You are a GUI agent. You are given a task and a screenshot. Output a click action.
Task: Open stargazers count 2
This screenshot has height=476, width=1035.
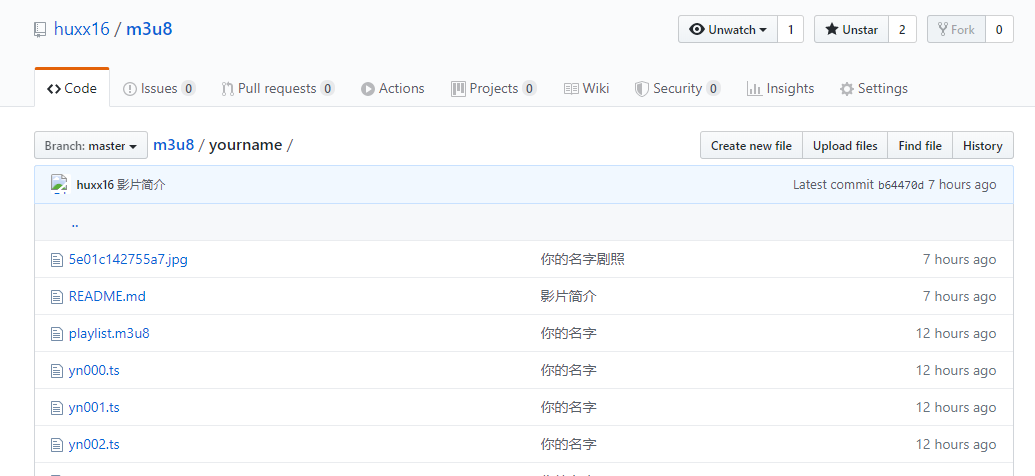pos(902,30)
